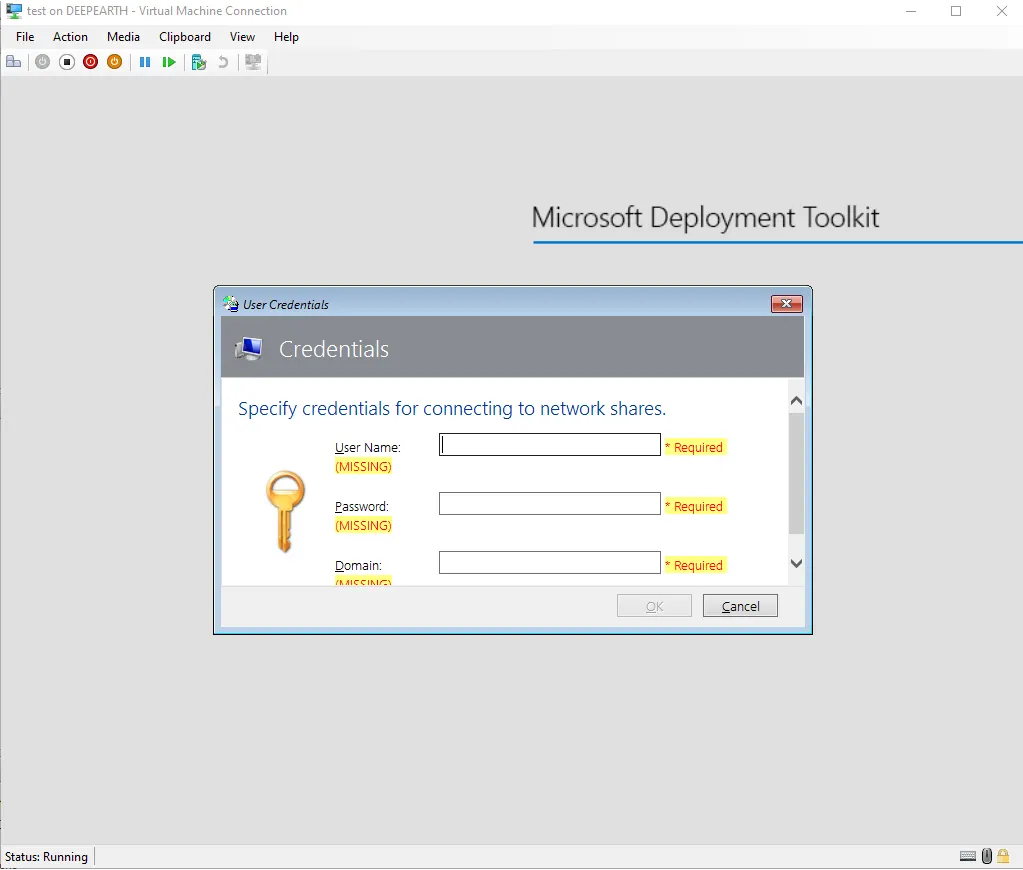Maximize the Virtual Machine Connection window
The image size is (1023, 870).
point(956,11)
